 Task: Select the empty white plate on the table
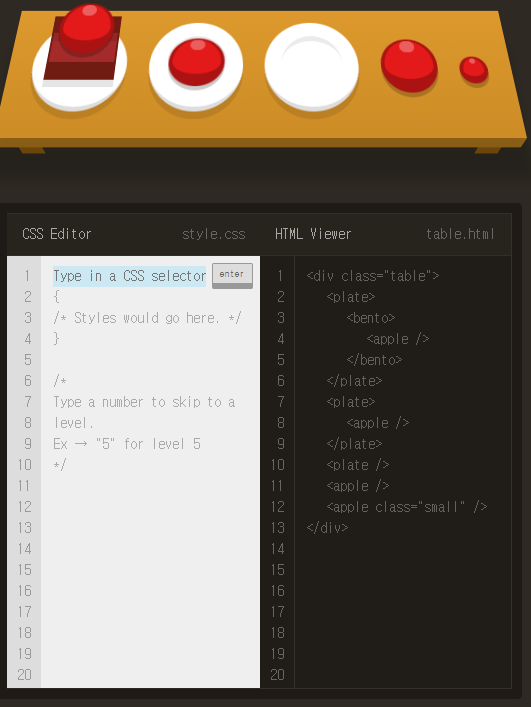click(311, 67)
